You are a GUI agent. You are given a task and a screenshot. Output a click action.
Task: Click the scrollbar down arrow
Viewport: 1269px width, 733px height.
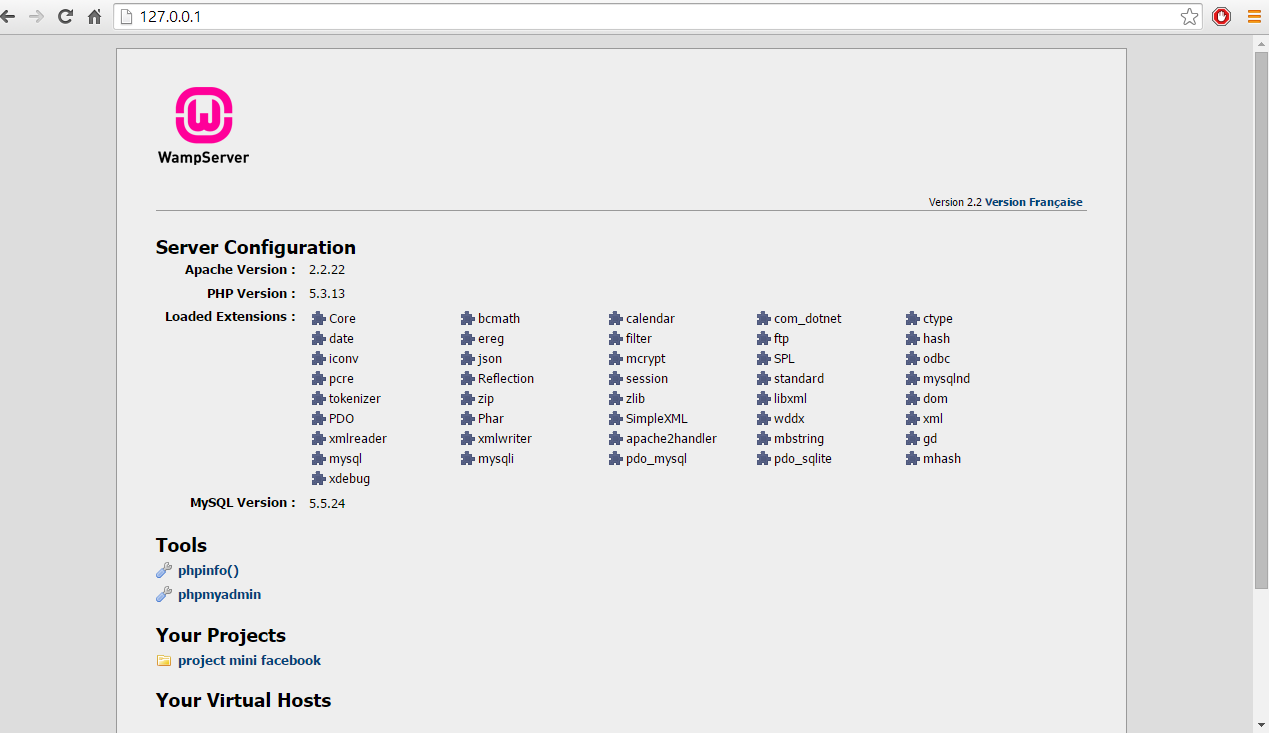tap(1261, 724)
